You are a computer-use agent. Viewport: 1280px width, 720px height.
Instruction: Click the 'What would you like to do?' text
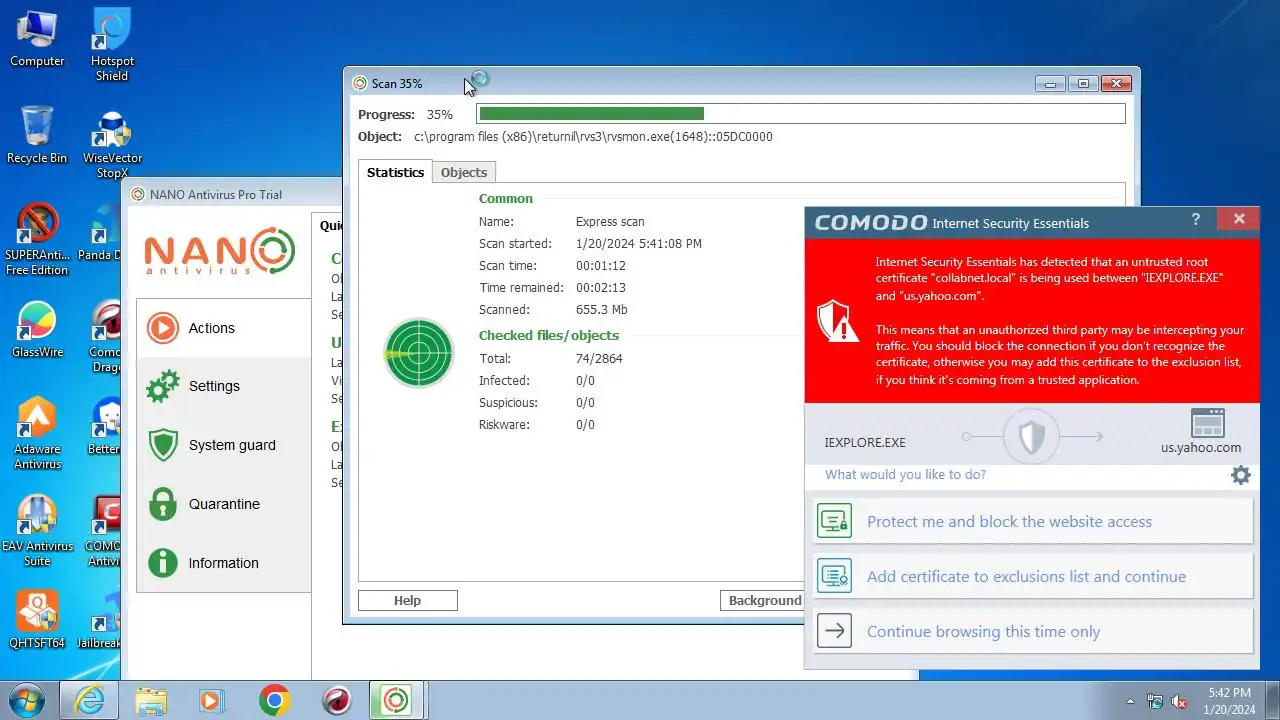[905, 474]
